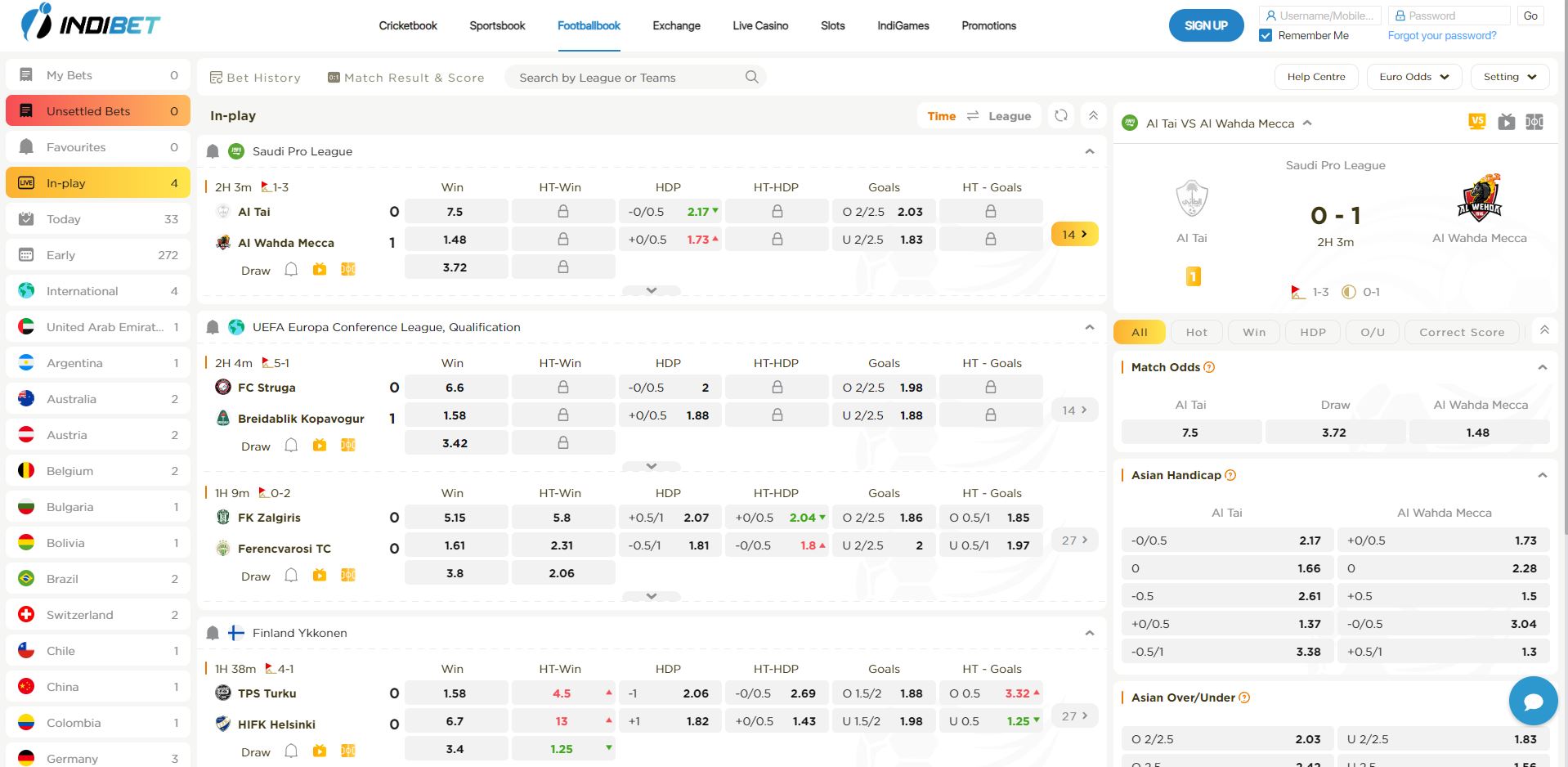Viewport: 1568px width, 767px height.
Task: Click bell icon in Al Tai Draw row
Action: (x=291, y=269)
